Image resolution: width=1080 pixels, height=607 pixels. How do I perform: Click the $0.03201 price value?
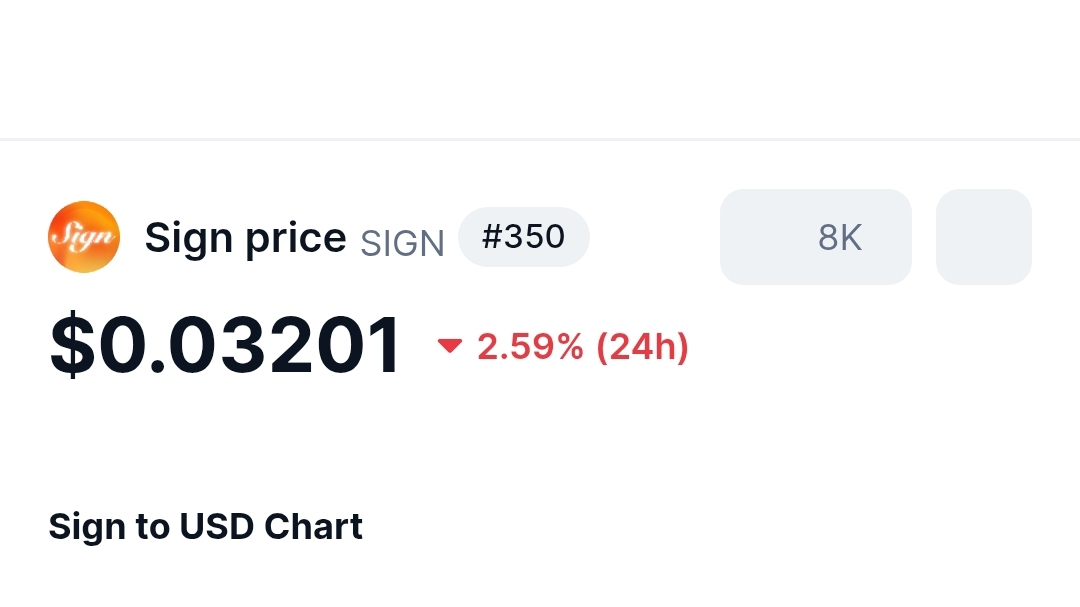pos(226,346)
